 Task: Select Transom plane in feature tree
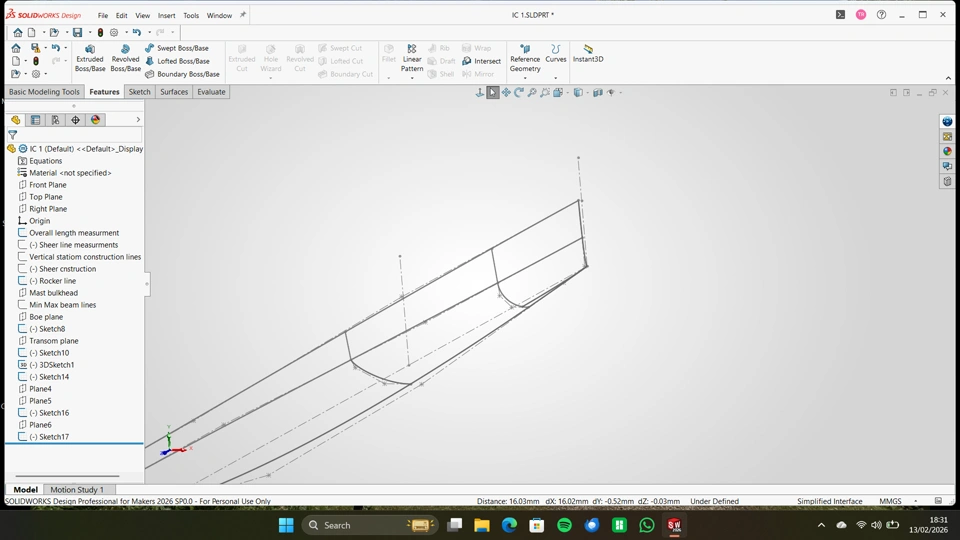pos(54,341)
